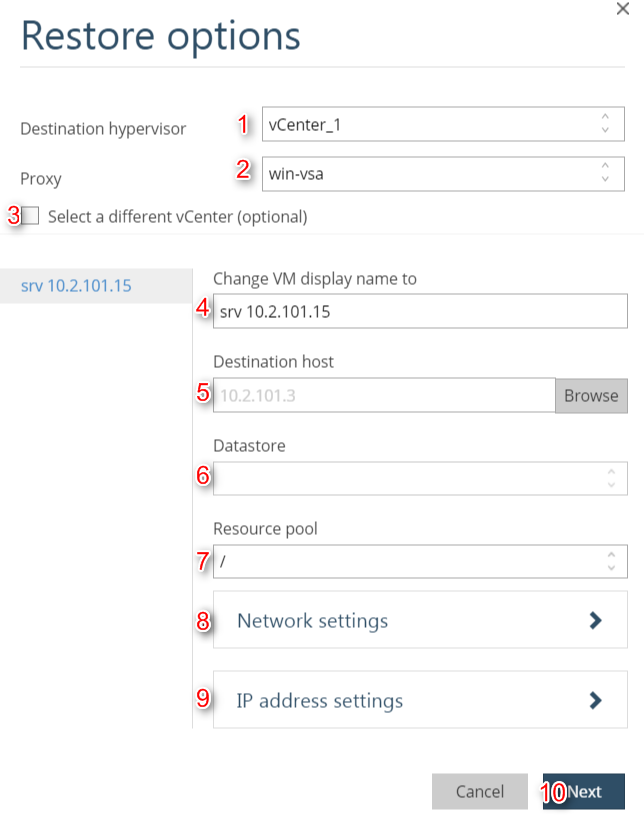This screenshot has height=823, width=644.
Task: Click the selector arrows on Destination hypervisor field
Action: click(605, 124)
